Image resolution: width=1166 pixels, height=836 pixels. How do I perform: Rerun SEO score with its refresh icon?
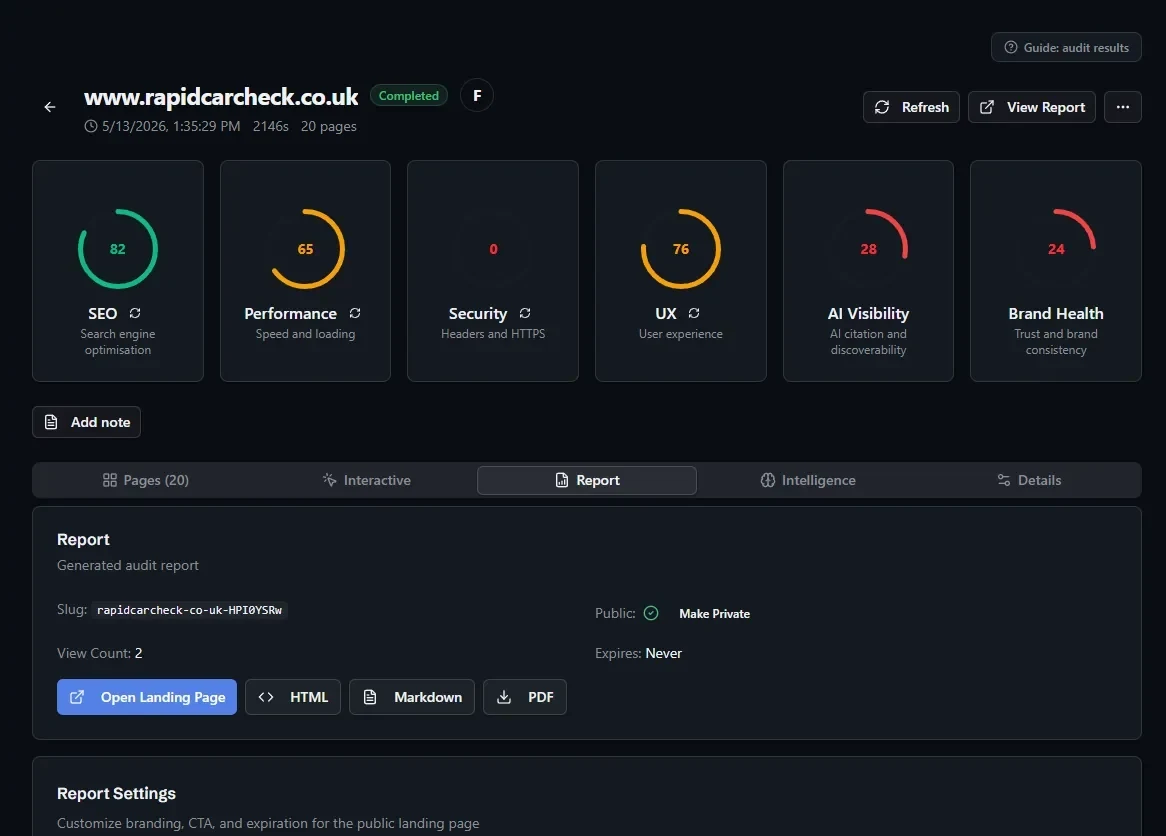coord(135,313)
